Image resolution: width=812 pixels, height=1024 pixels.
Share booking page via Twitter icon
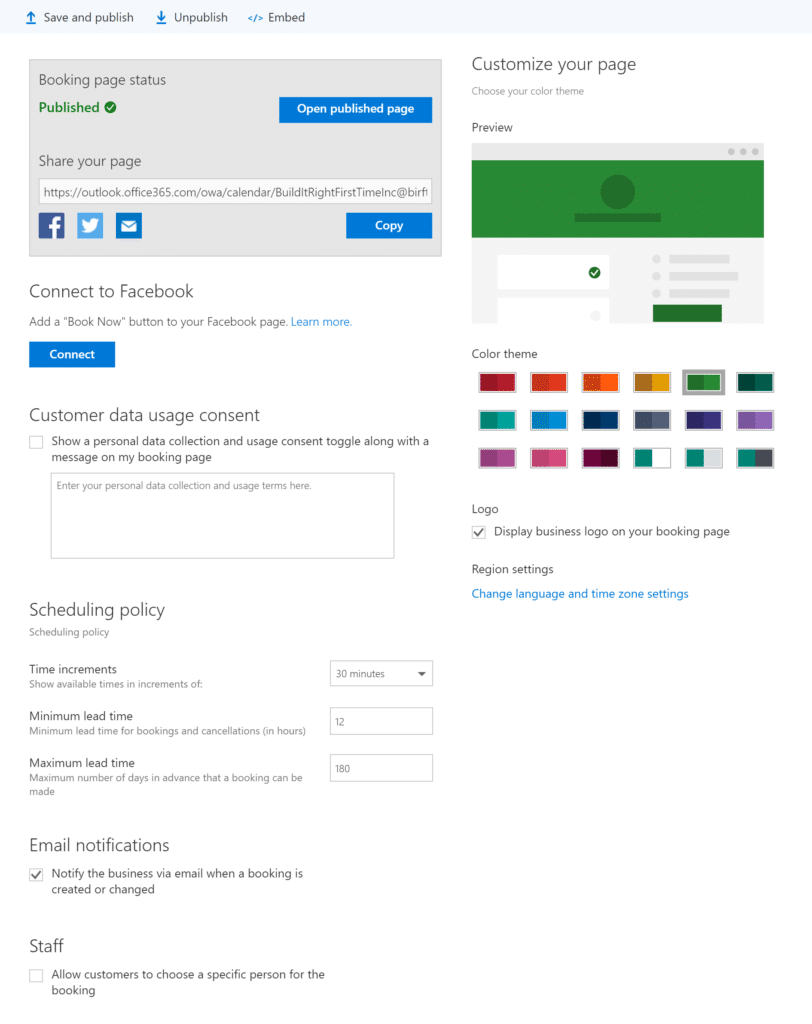click(x=90, y=226)
